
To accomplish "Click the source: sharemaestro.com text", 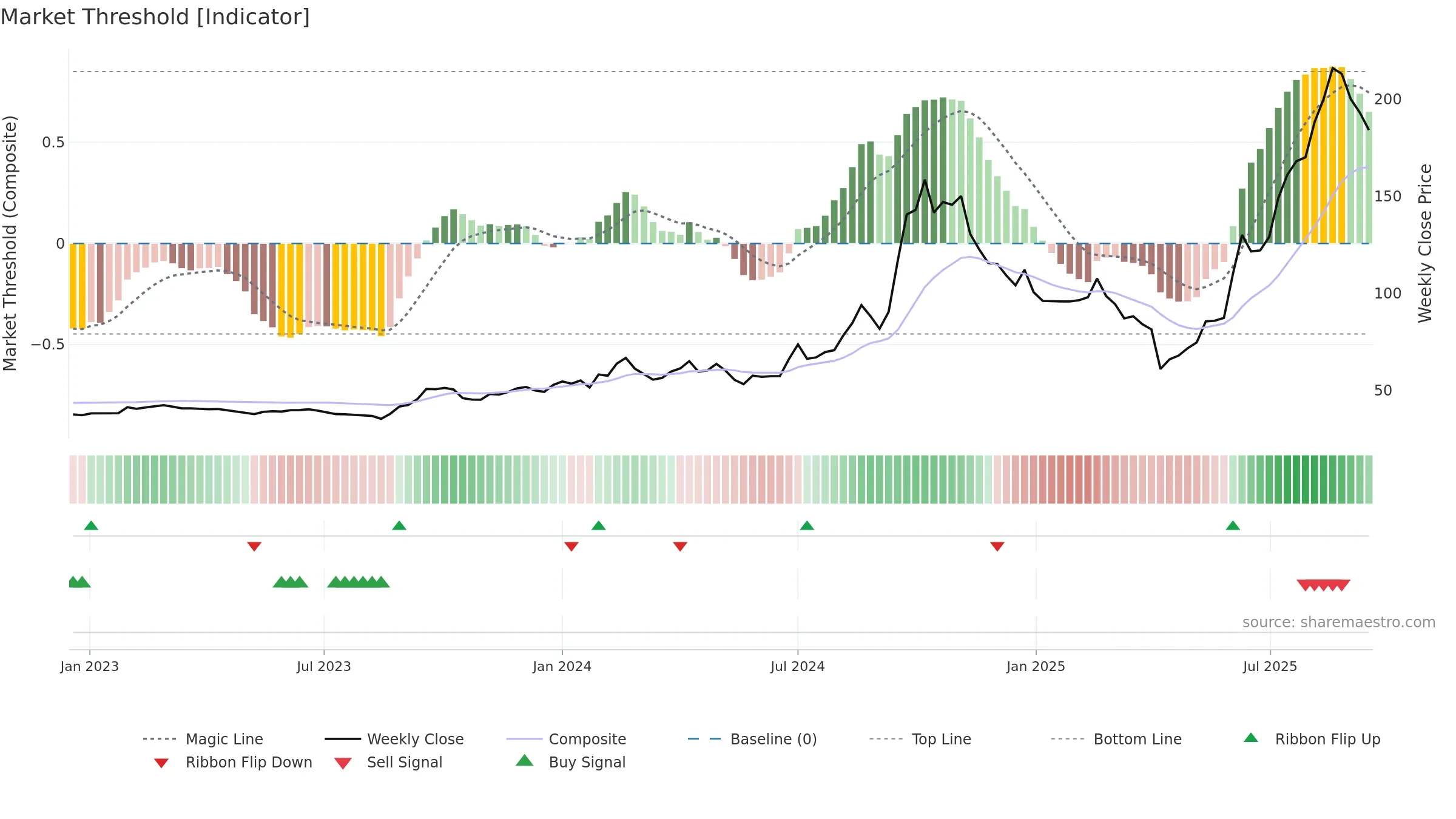I will point(1339,622).
